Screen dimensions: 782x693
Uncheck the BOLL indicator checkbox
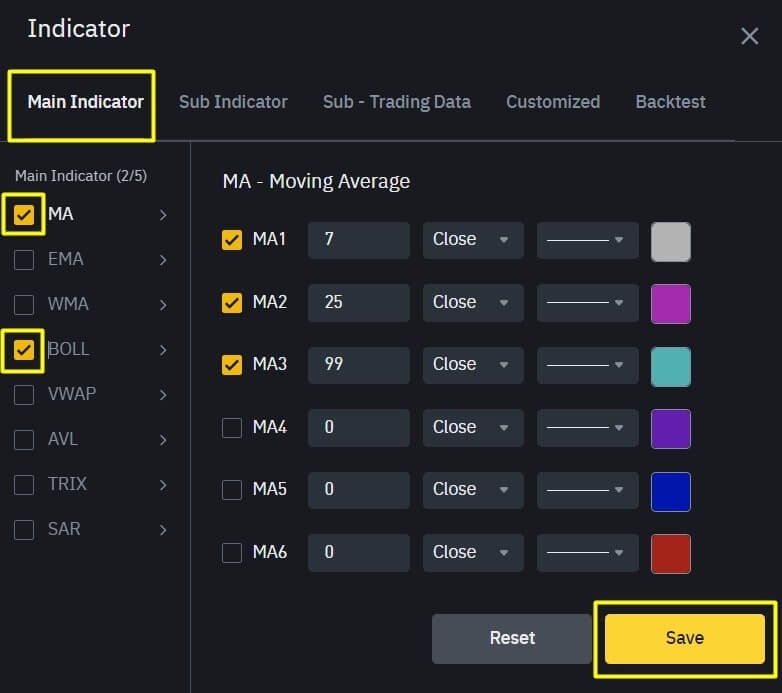23,350
